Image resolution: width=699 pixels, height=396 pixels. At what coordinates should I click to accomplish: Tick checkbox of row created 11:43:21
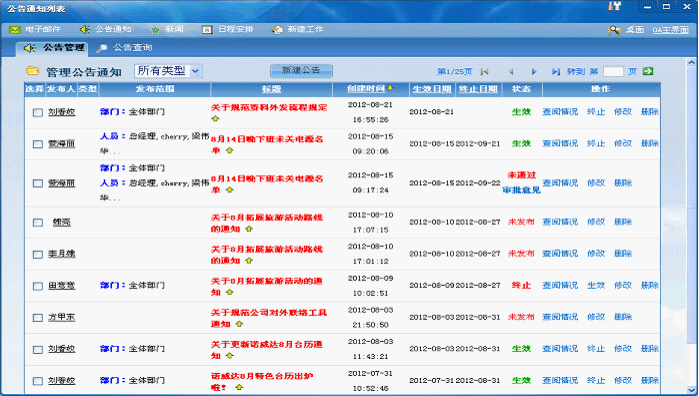[38, 349]
